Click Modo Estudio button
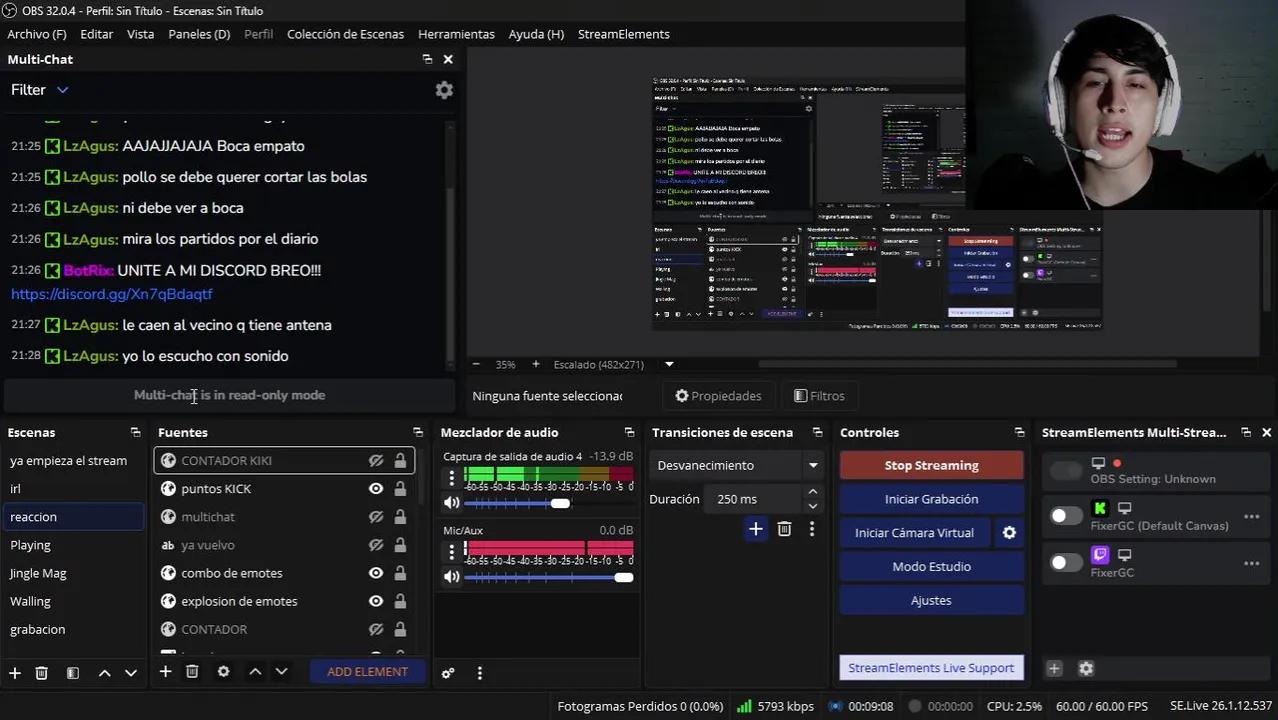1278x720 pixels. (x=931, y=566)
